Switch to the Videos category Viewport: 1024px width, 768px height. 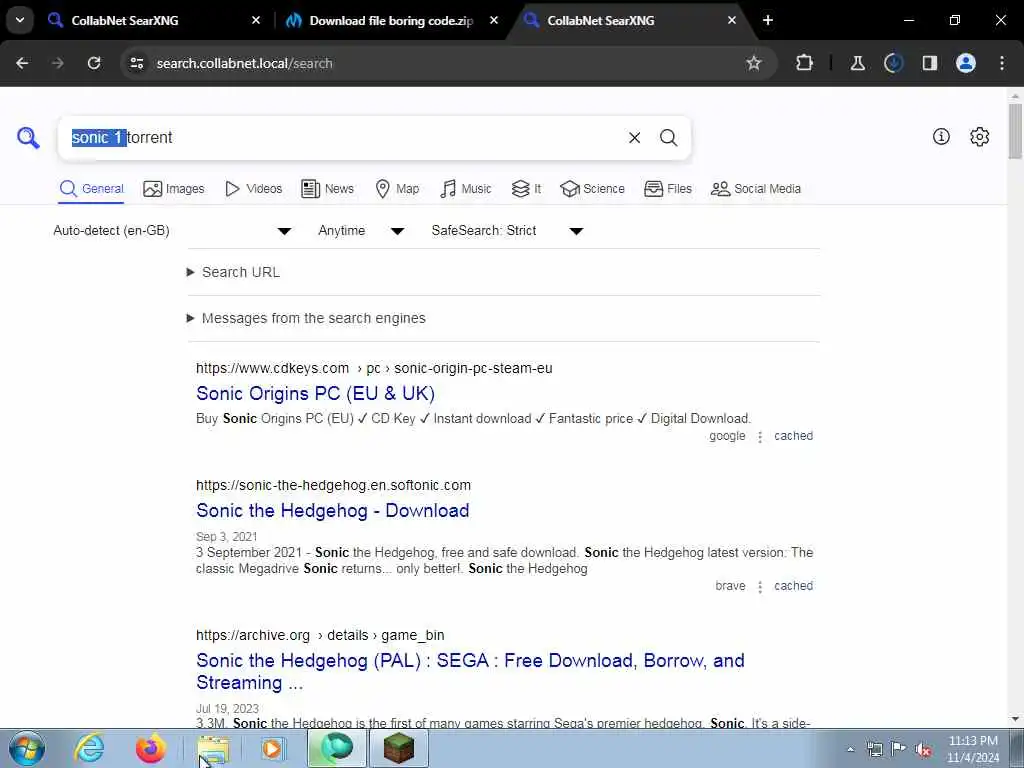point(253,189)
